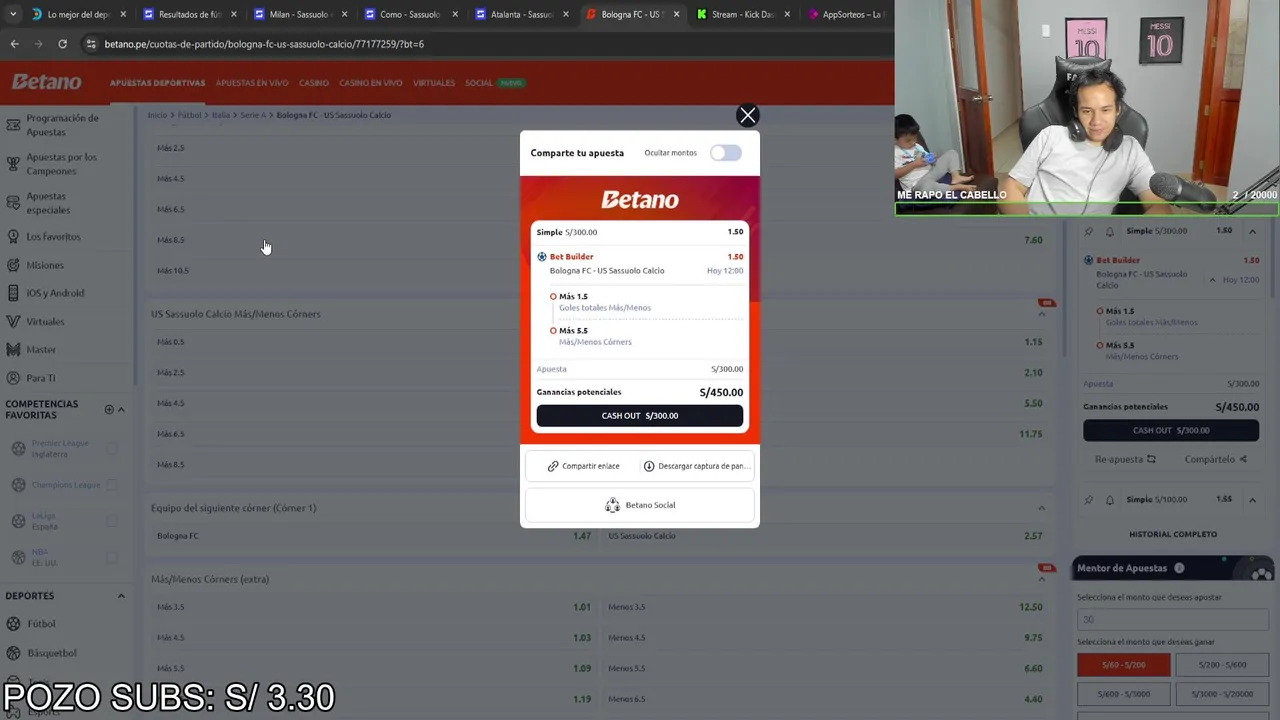
Task: Select the S/60 - S/200 winnings range
Action: pos(1123,665)
